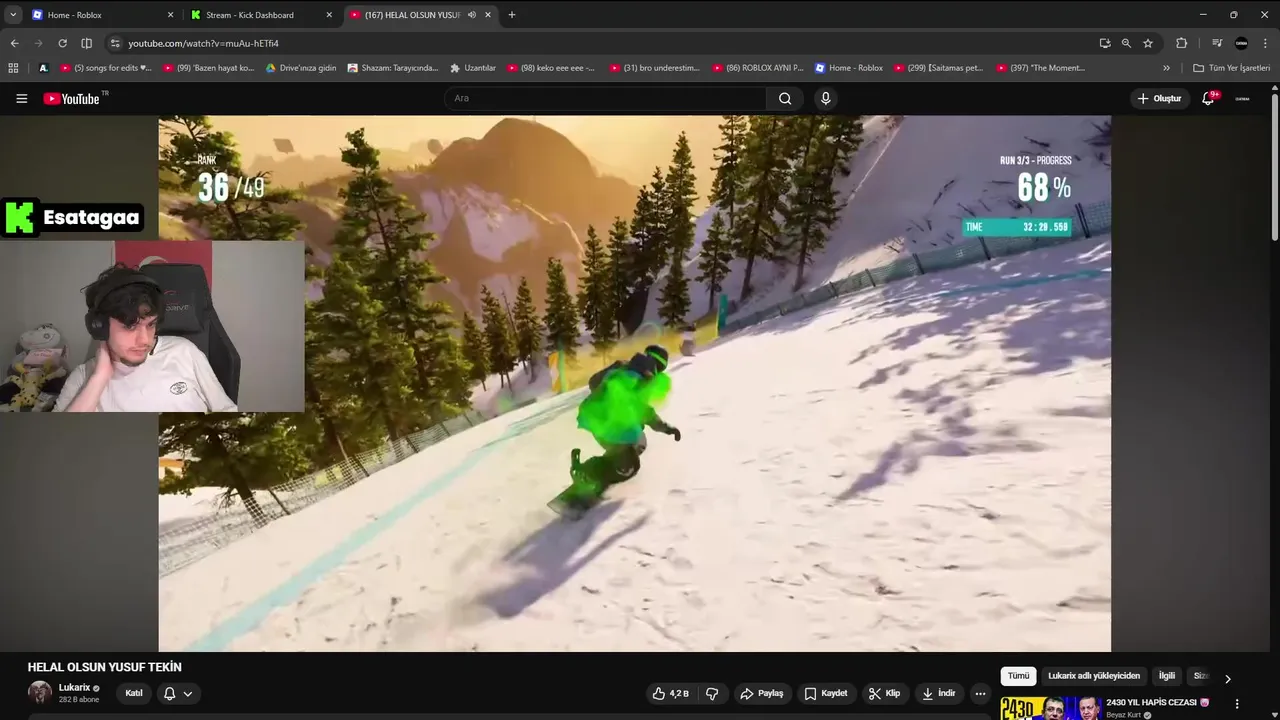Show next filter chips arrow
This screenshot has height=720, width=1280.
pyautogui.click(x=1228, y=679)
